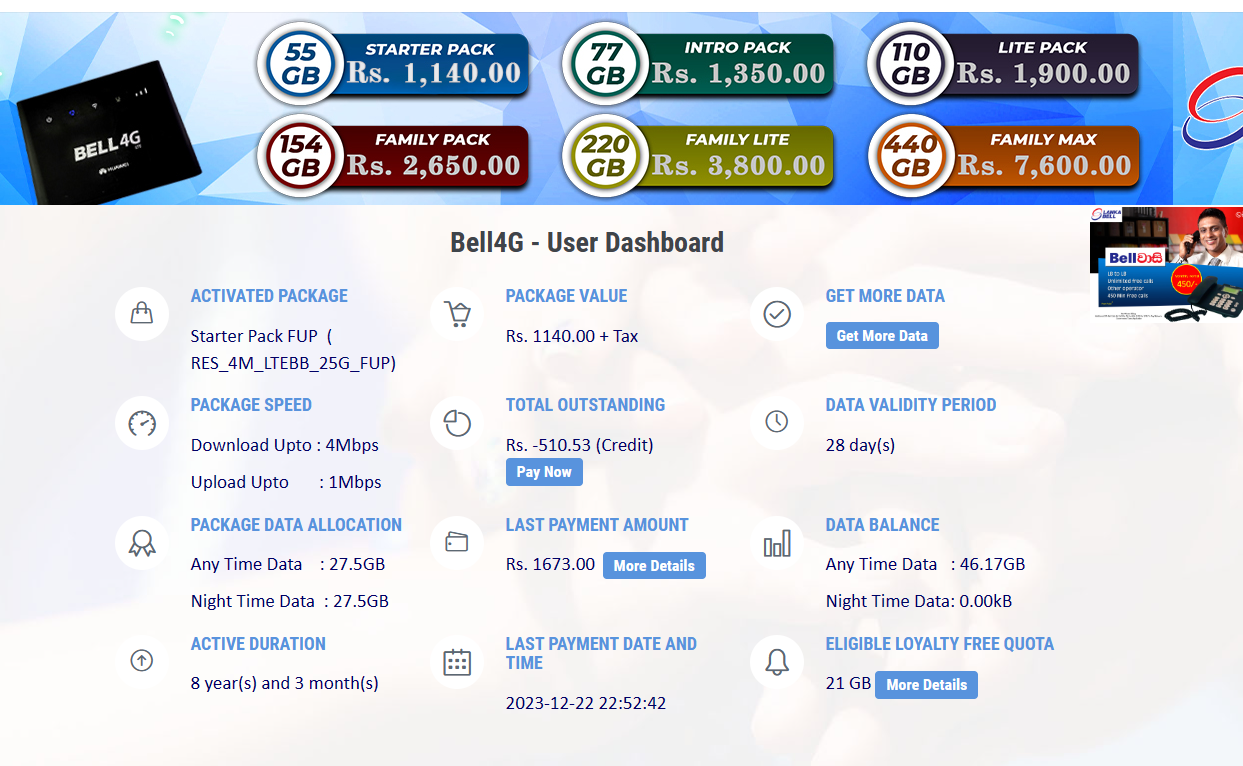Click the bar chart icon beside Data Balance

(x=777, y=543)
